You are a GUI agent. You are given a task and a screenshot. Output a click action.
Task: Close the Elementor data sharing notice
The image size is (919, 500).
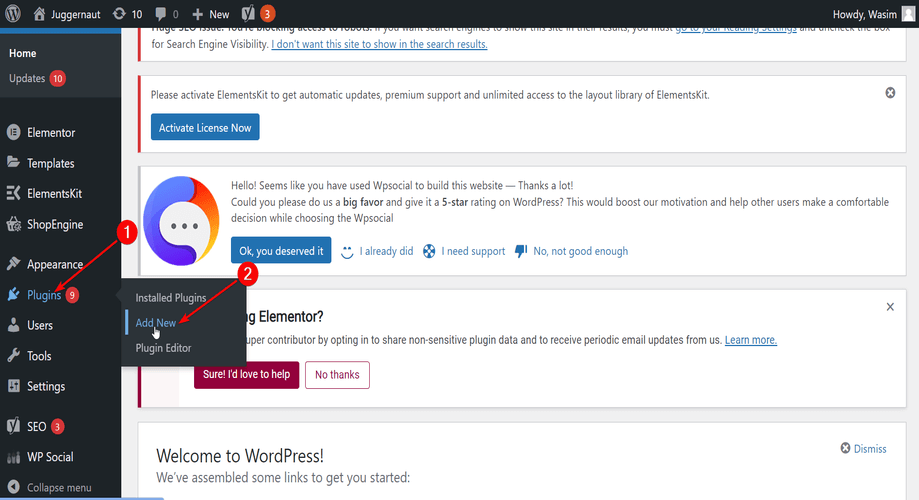point(890,307)
